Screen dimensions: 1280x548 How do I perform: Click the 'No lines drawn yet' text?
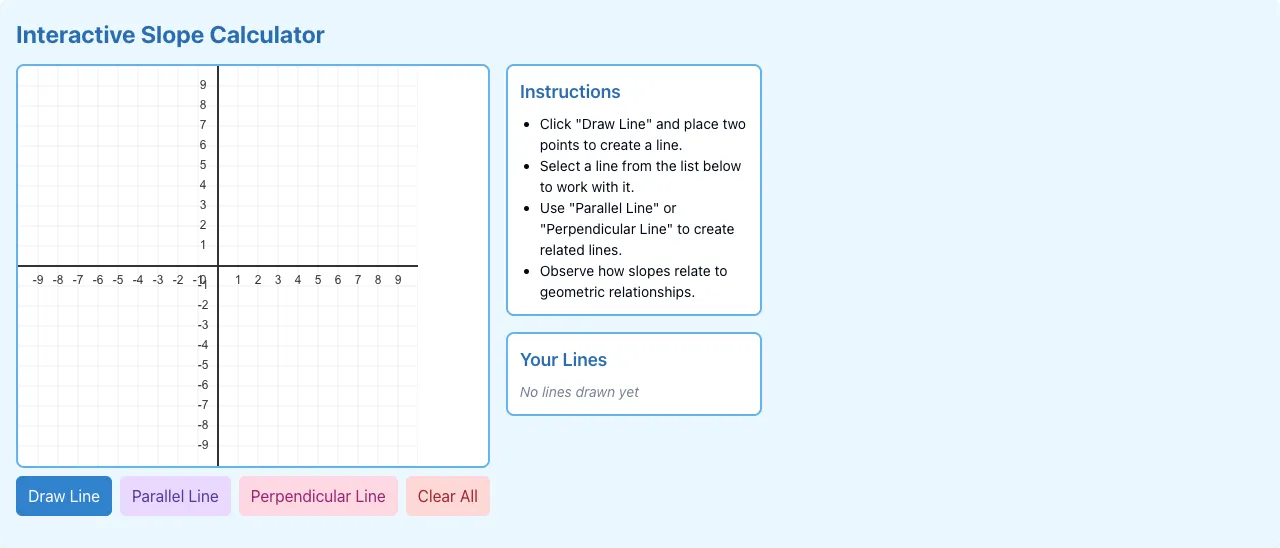point(579,392)
